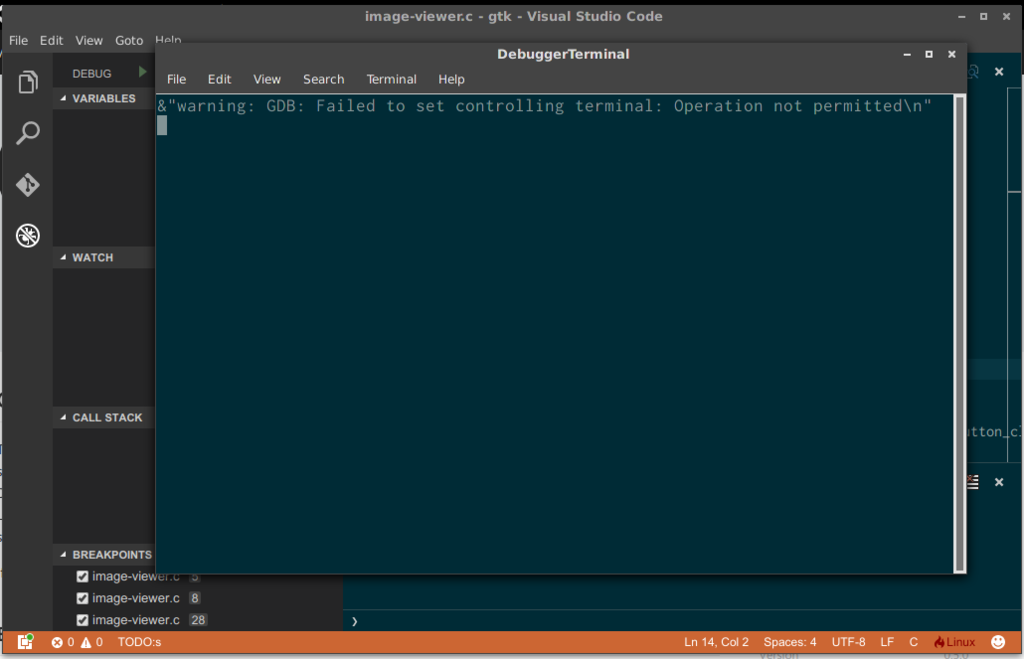Change indentation by clicking Spaces: 4
Image resolution: width=1024 pixels, height=659 pixels.
pos(790,642)
